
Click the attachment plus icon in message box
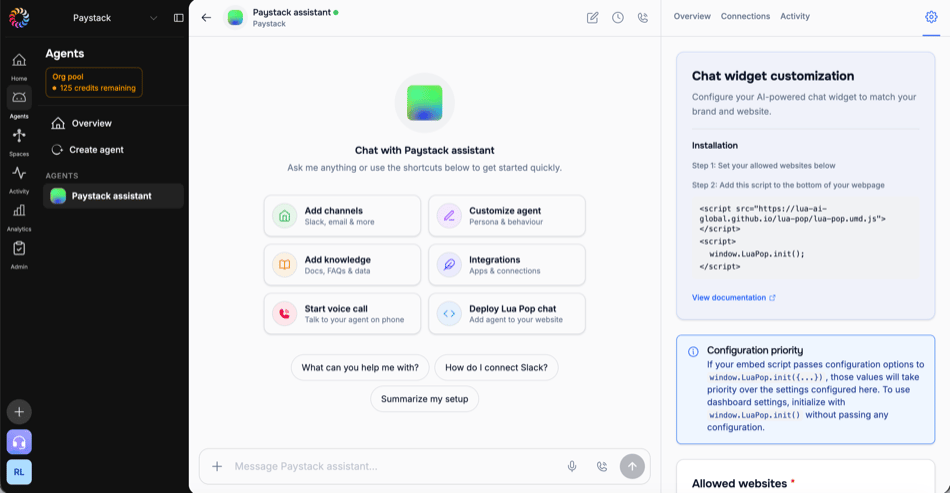coord(217,466)
